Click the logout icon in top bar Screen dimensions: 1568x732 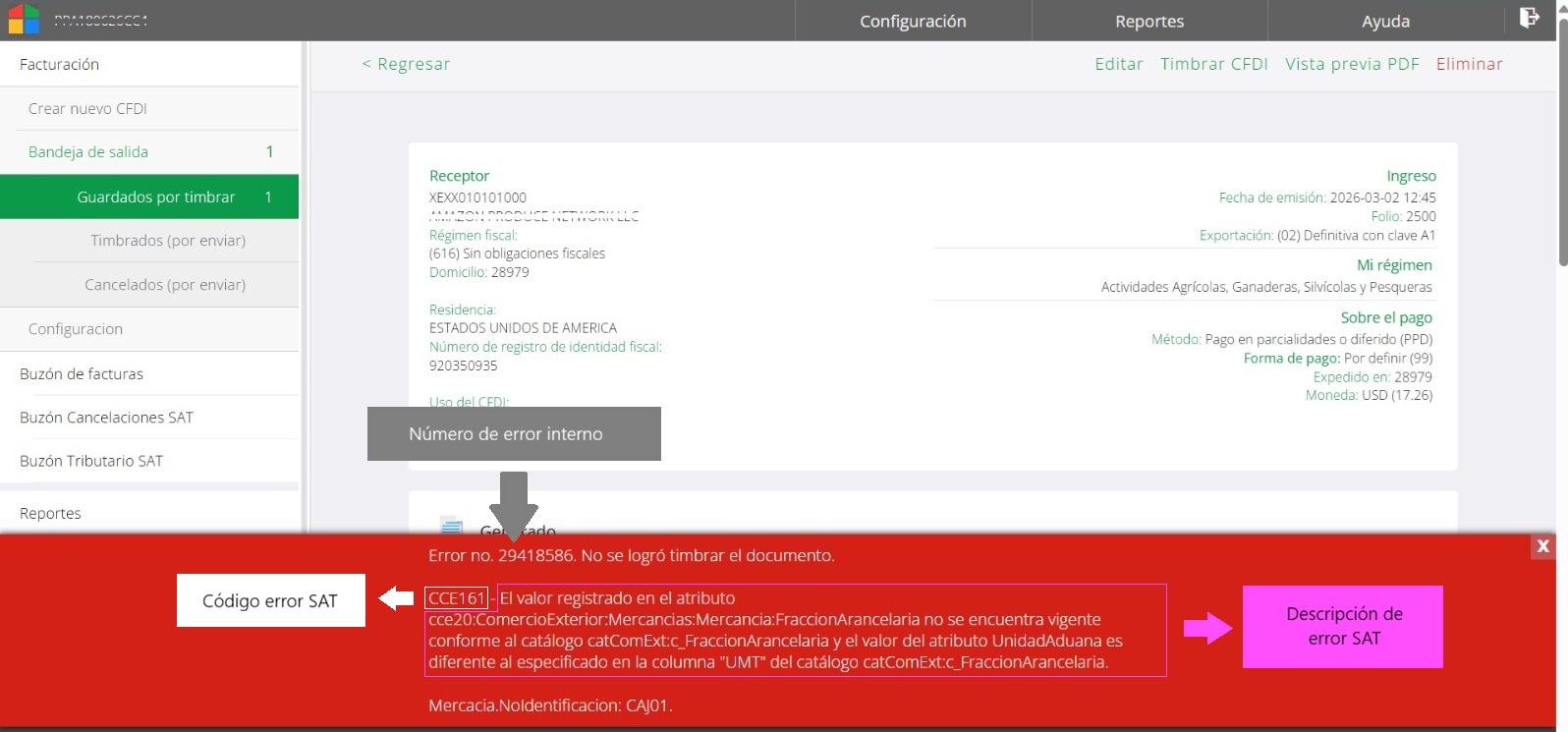coord(1530,18)
